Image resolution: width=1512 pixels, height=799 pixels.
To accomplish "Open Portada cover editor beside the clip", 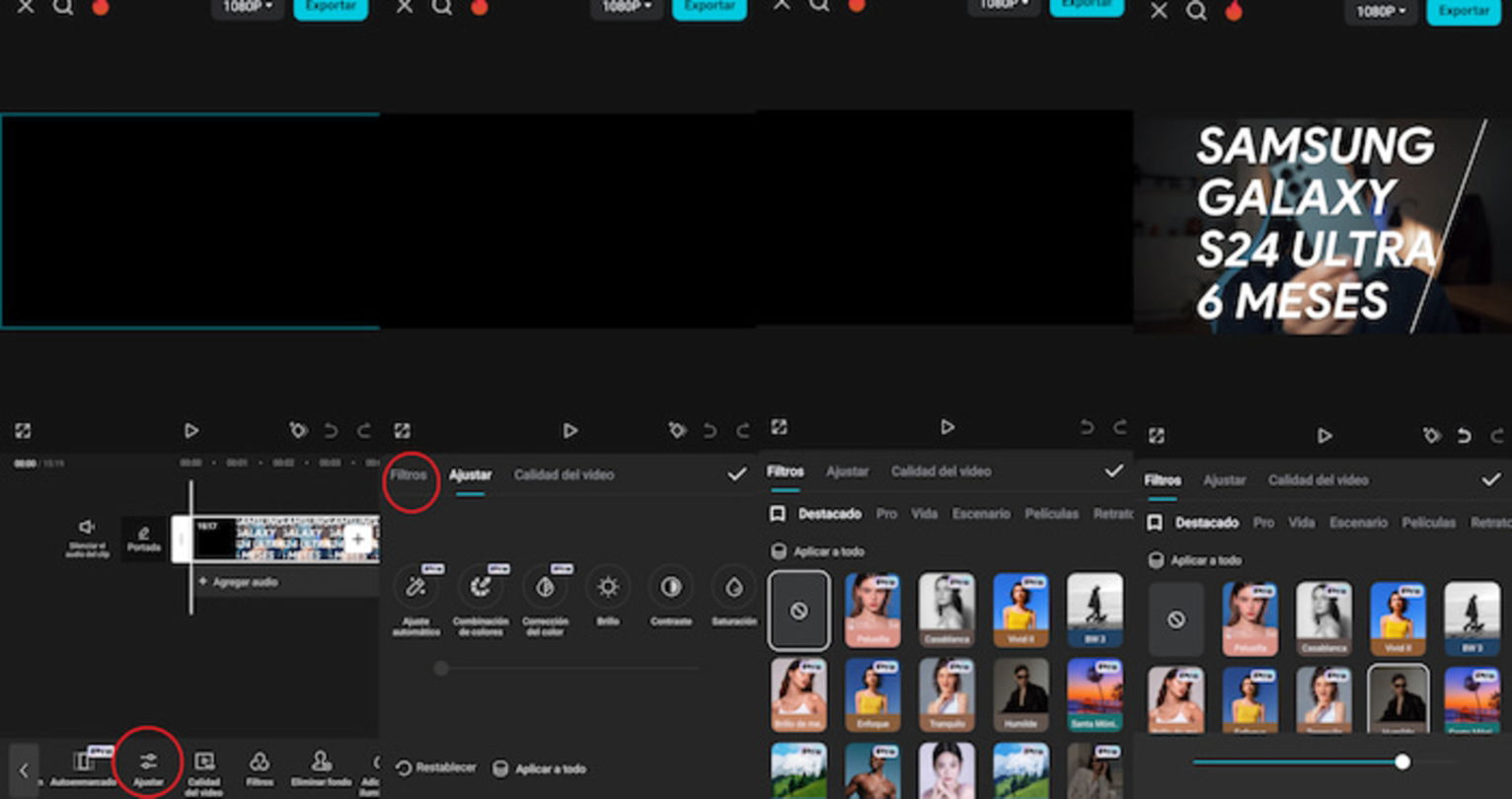I will tap(144, 539).
